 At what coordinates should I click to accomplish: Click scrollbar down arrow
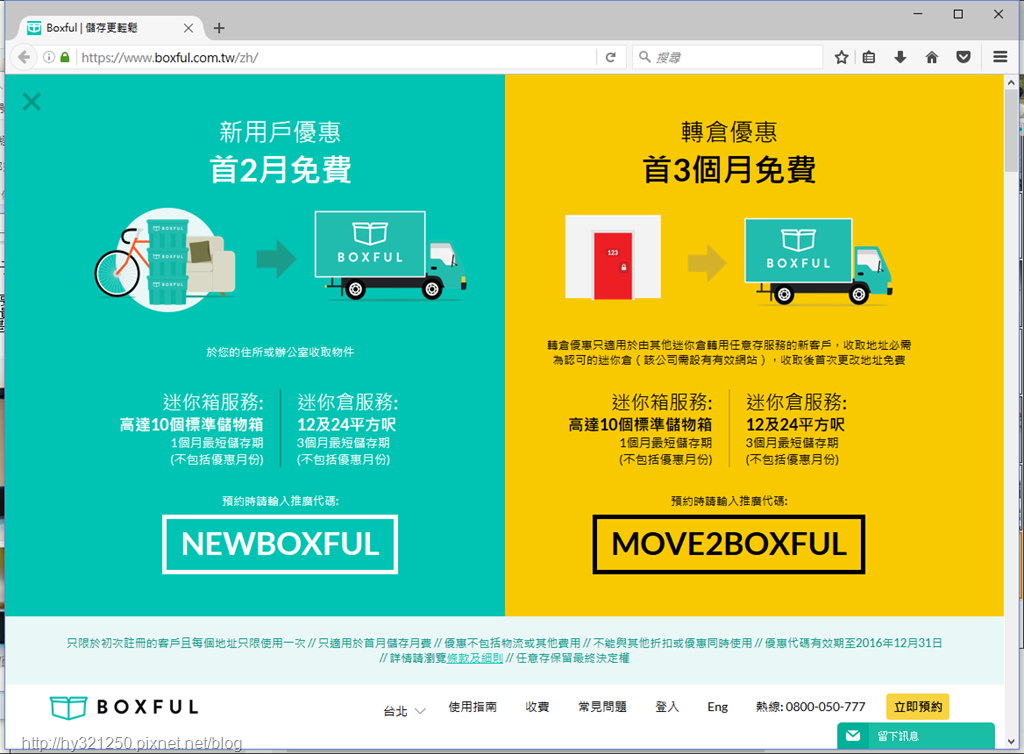(1011, 742)
